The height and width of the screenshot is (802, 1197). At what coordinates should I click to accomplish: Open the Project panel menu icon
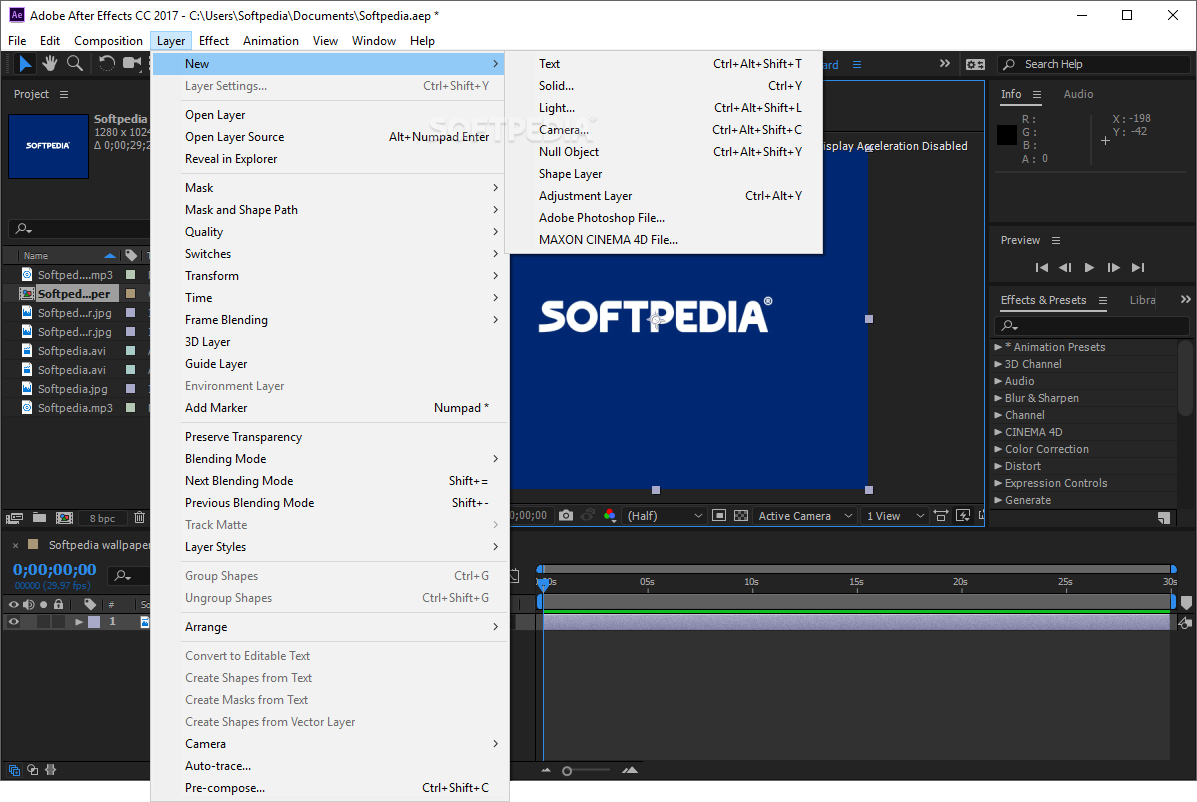coord(64,95)
